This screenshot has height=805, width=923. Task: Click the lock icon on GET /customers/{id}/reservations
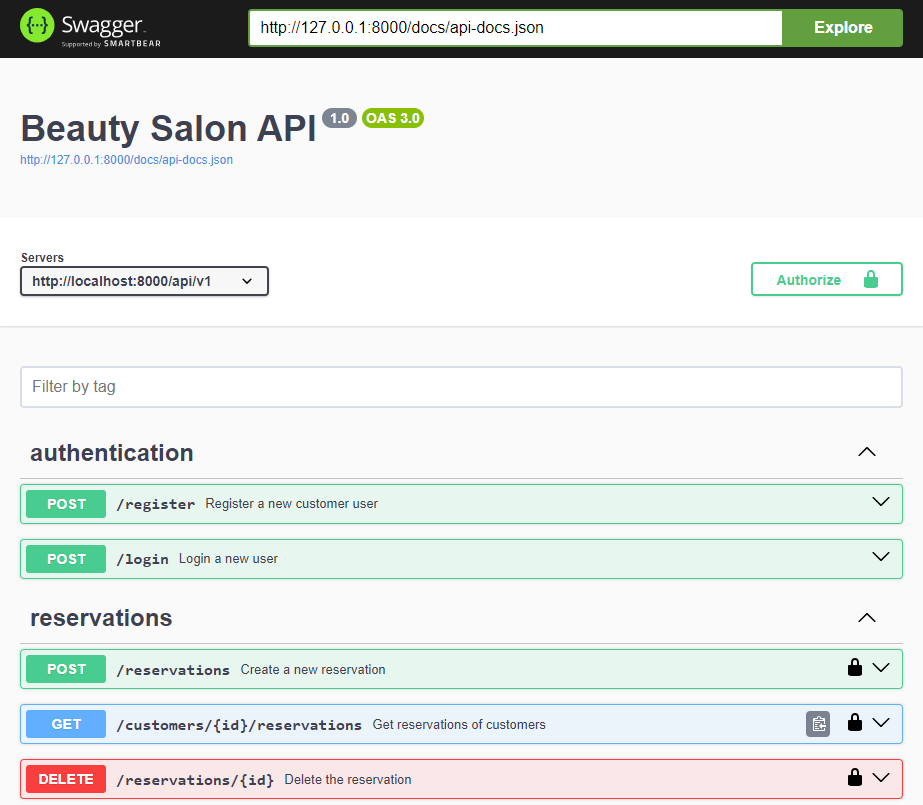[855, 722]
